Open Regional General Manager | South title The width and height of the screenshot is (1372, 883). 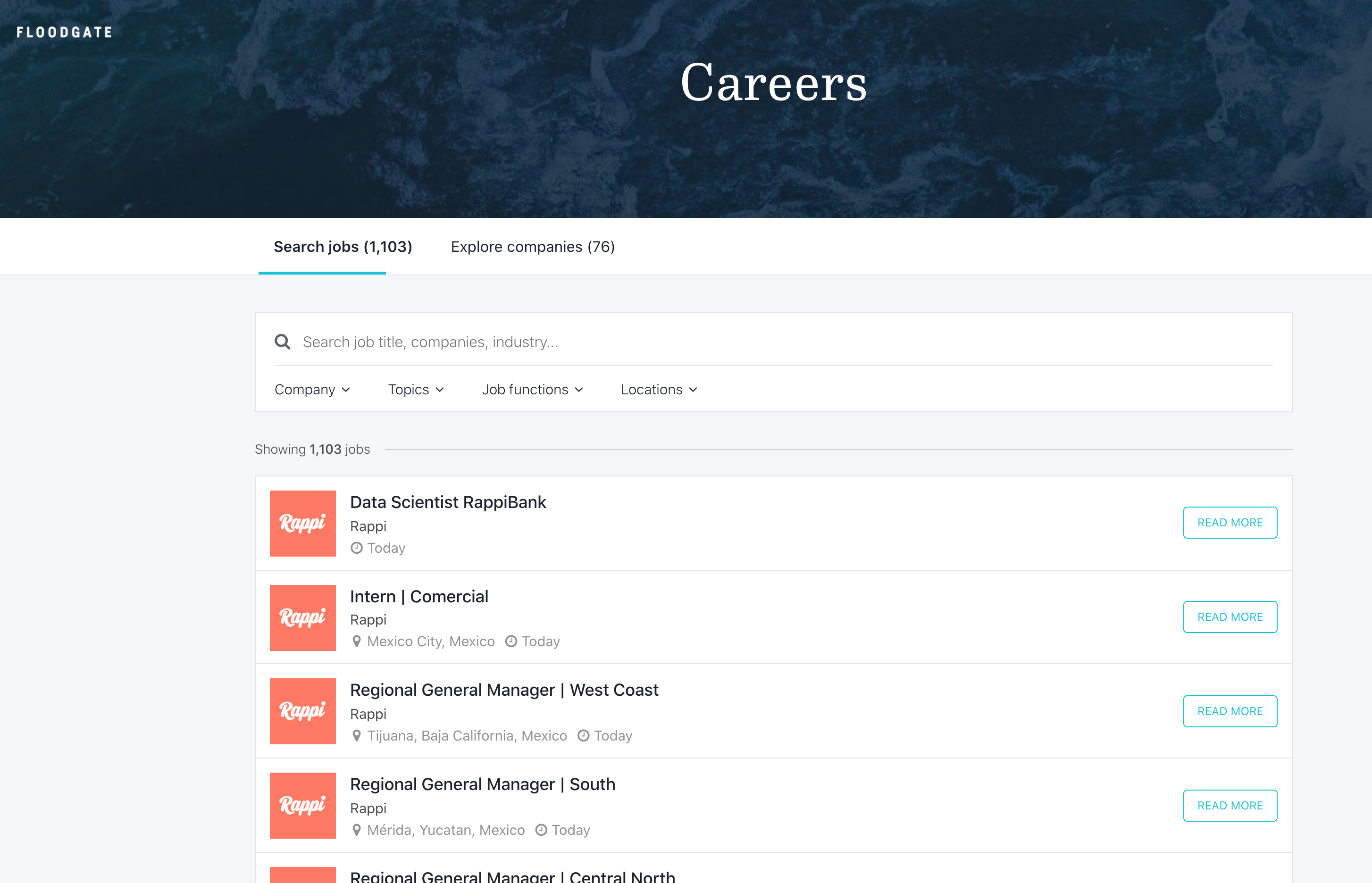coord(482,784)
